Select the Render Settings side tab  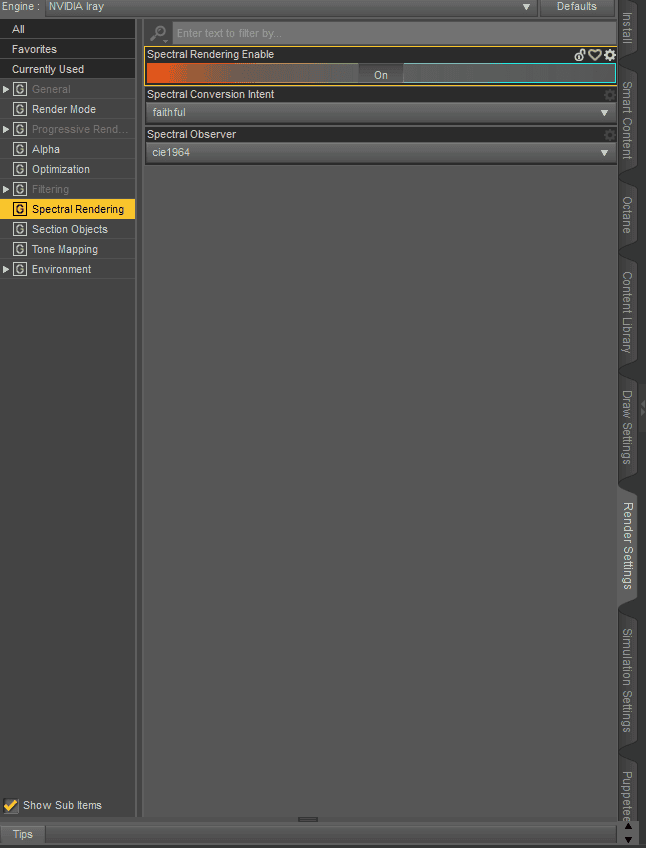(x=627, y=545)
